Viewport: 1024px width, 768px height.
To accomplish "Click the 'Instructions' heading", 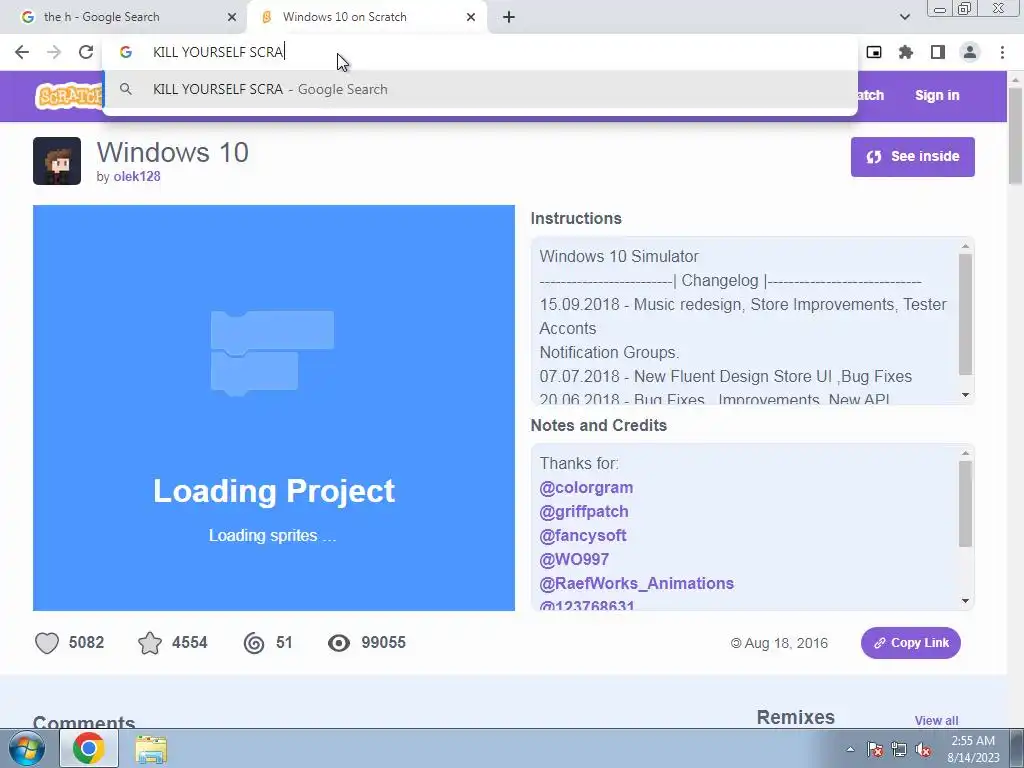I will 576,219.
